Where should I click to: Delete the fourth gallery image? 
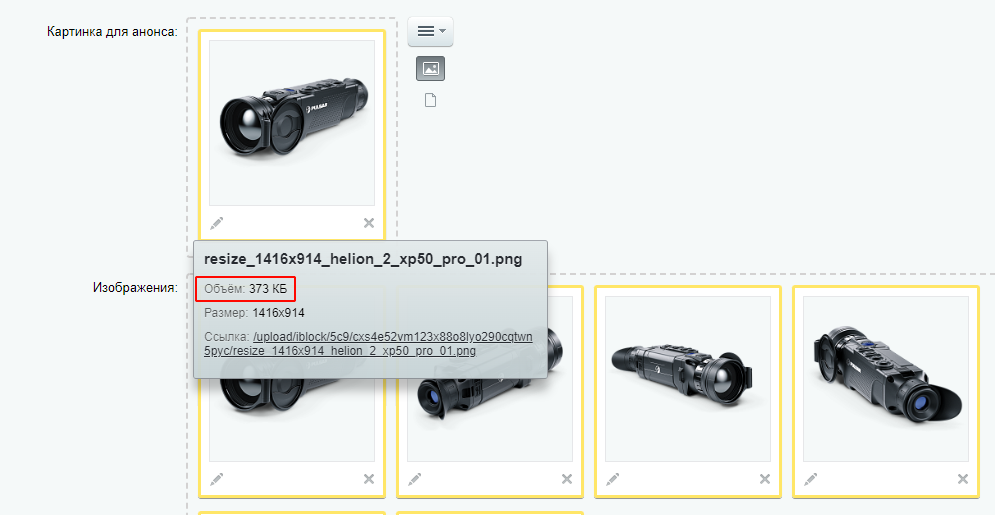[x=963, y=479]
